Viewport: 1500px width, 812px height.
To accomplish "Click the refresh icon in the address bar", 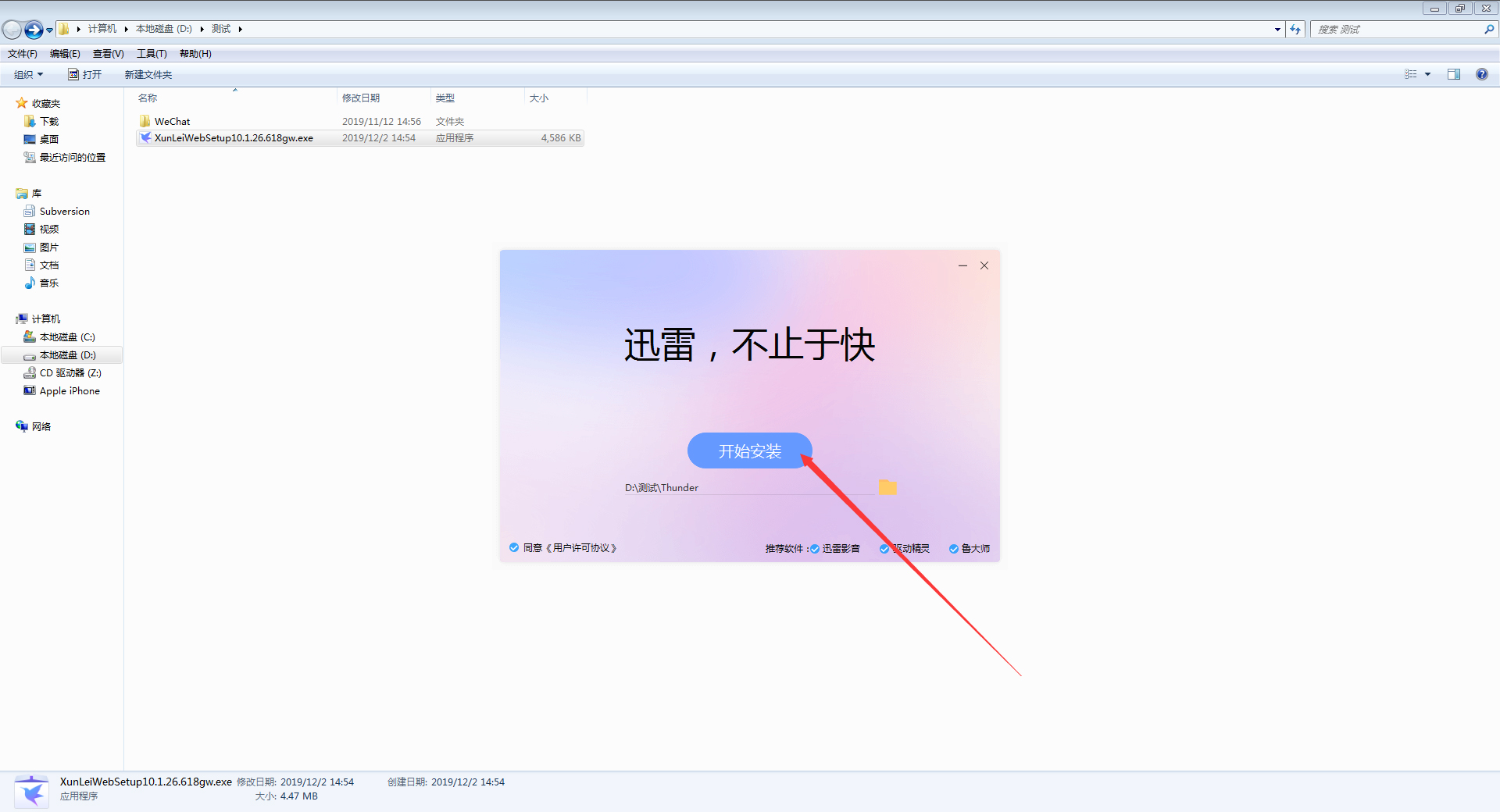I will tap(1295, 29).
